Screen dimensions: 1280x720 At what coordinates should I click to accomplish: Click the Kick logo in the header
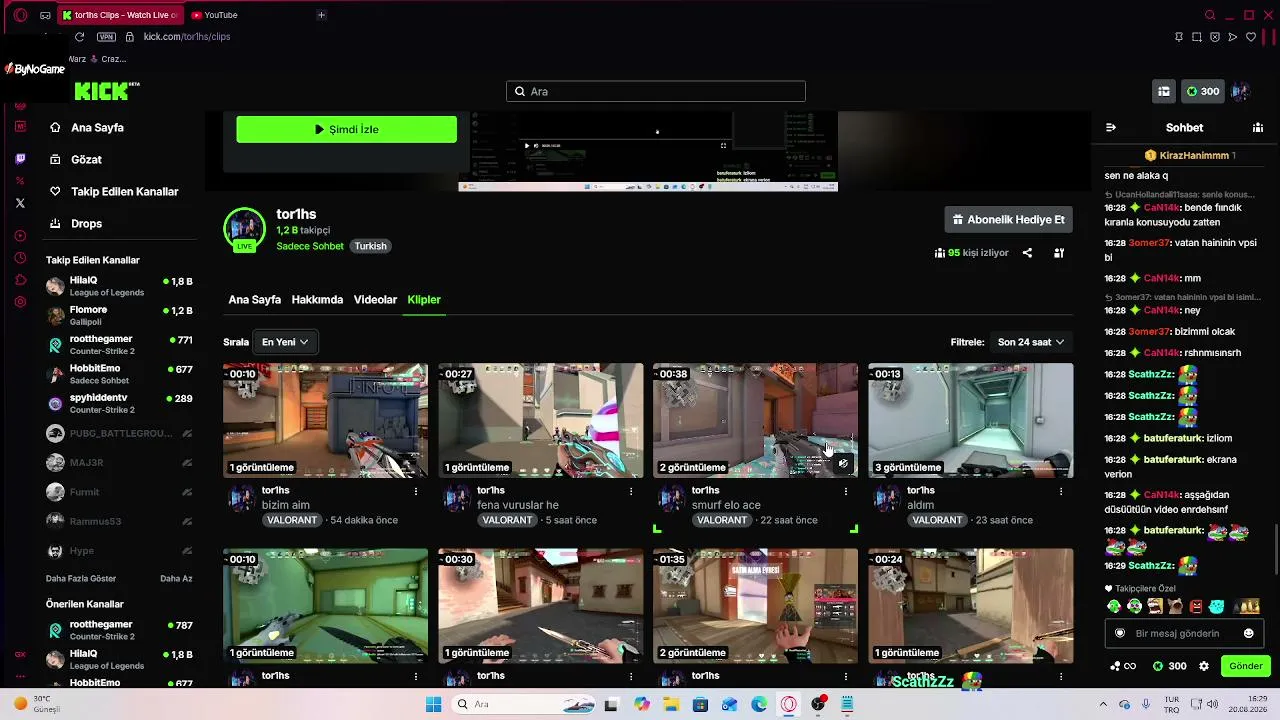click(x=107, y=91)
